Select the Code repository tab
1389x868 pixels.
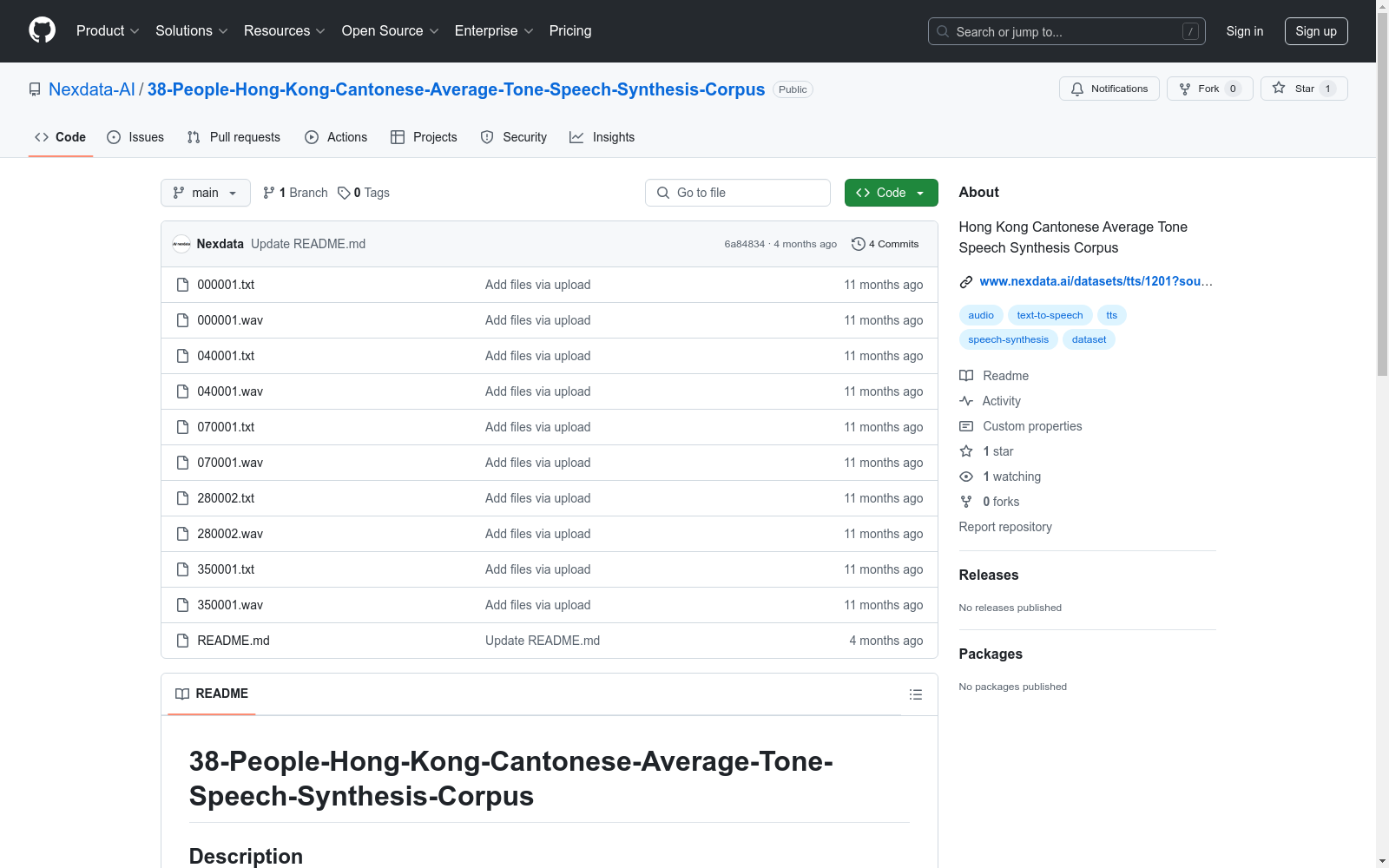60,137
